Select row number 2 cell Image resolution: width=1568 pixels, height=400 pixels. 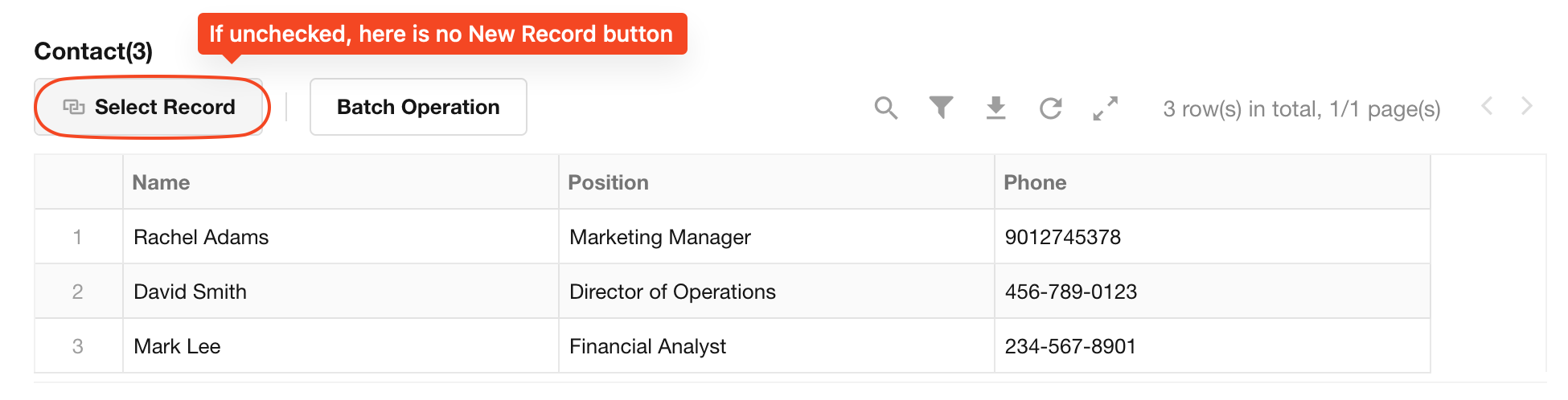click(77, 292)
